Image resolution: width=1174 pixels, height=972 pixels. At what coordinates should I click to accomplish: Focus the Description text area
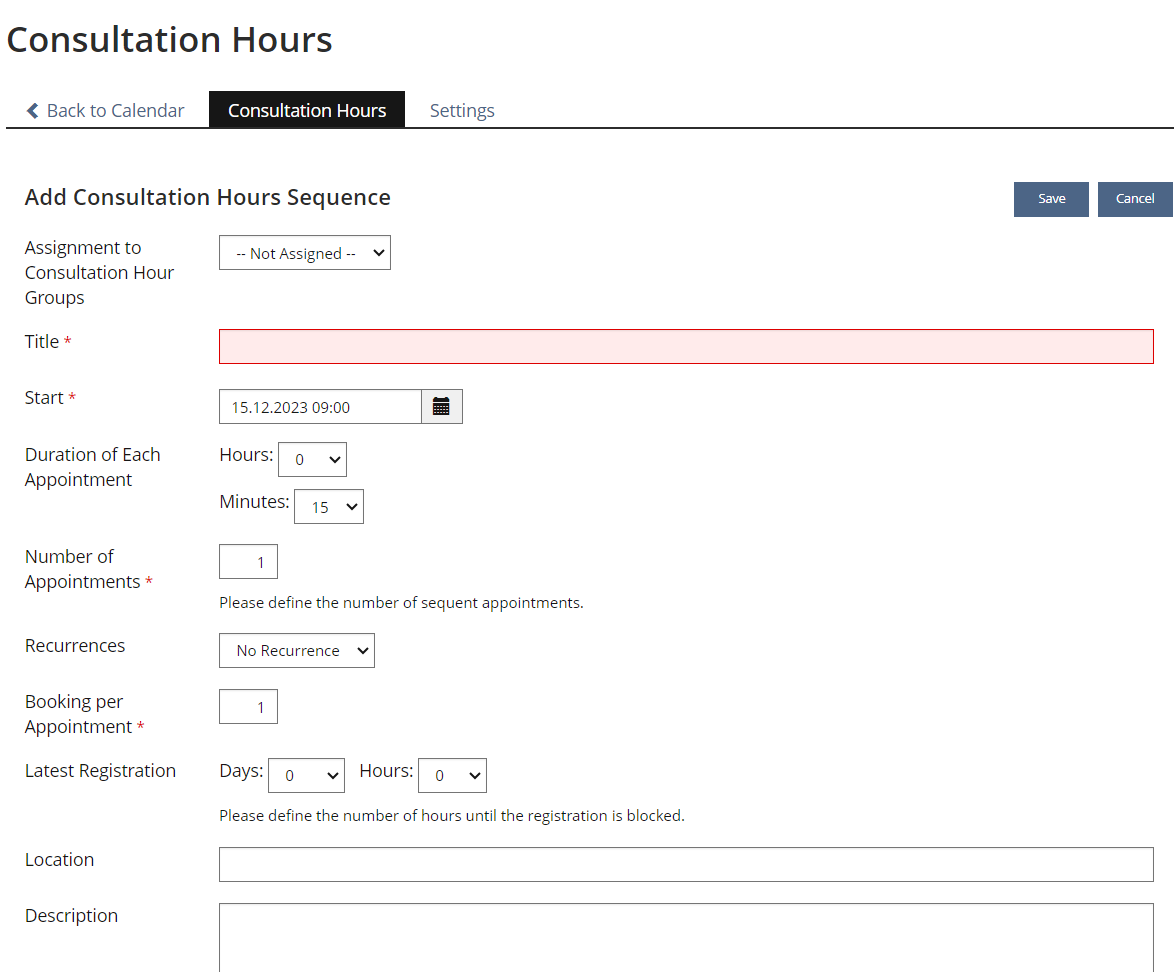click(x=685, y=937)
